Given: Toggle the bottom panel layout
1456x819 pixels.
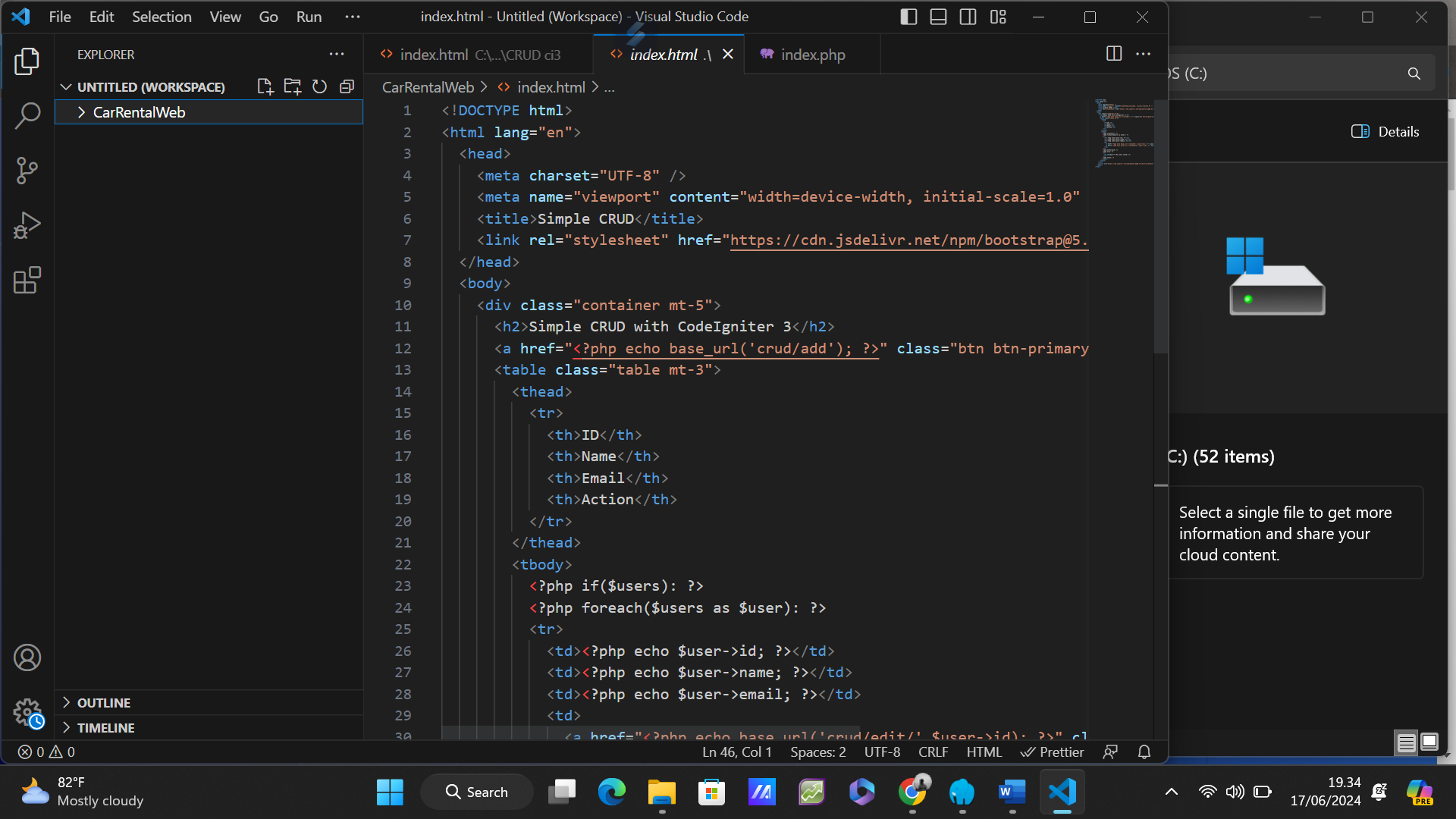Looking at the screenshot, I should (938, 17).
